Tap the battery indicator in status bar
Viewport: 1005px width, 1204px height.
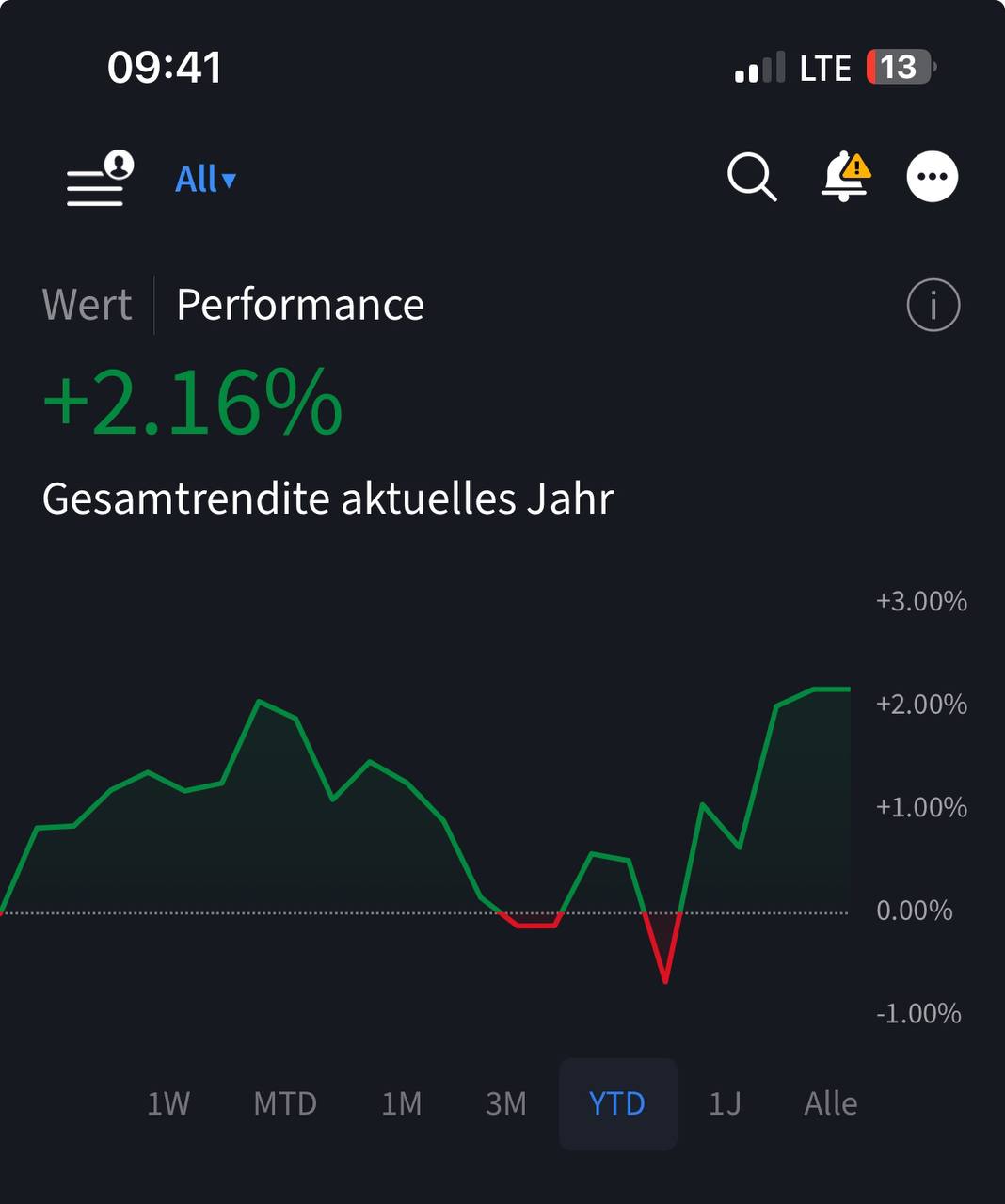900,68
